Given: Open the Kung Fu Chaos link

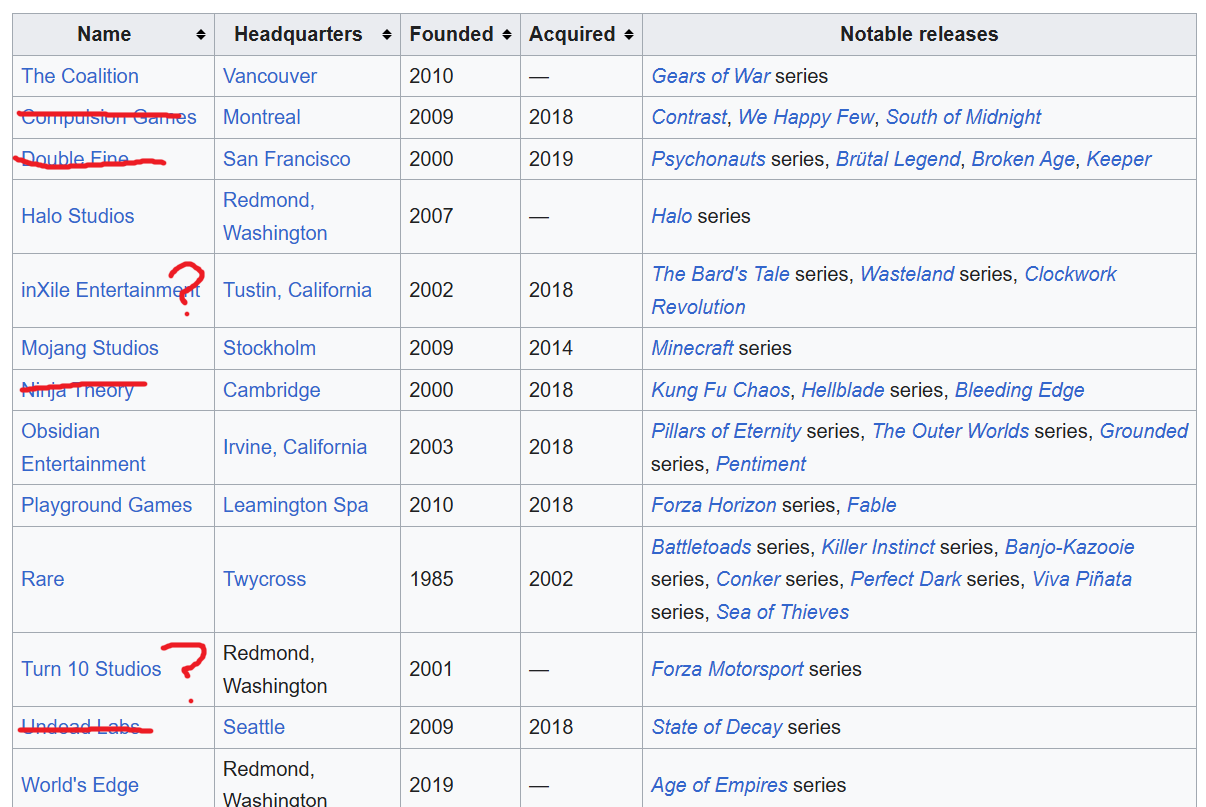Looking at the screenshot, I should (721, 390).
